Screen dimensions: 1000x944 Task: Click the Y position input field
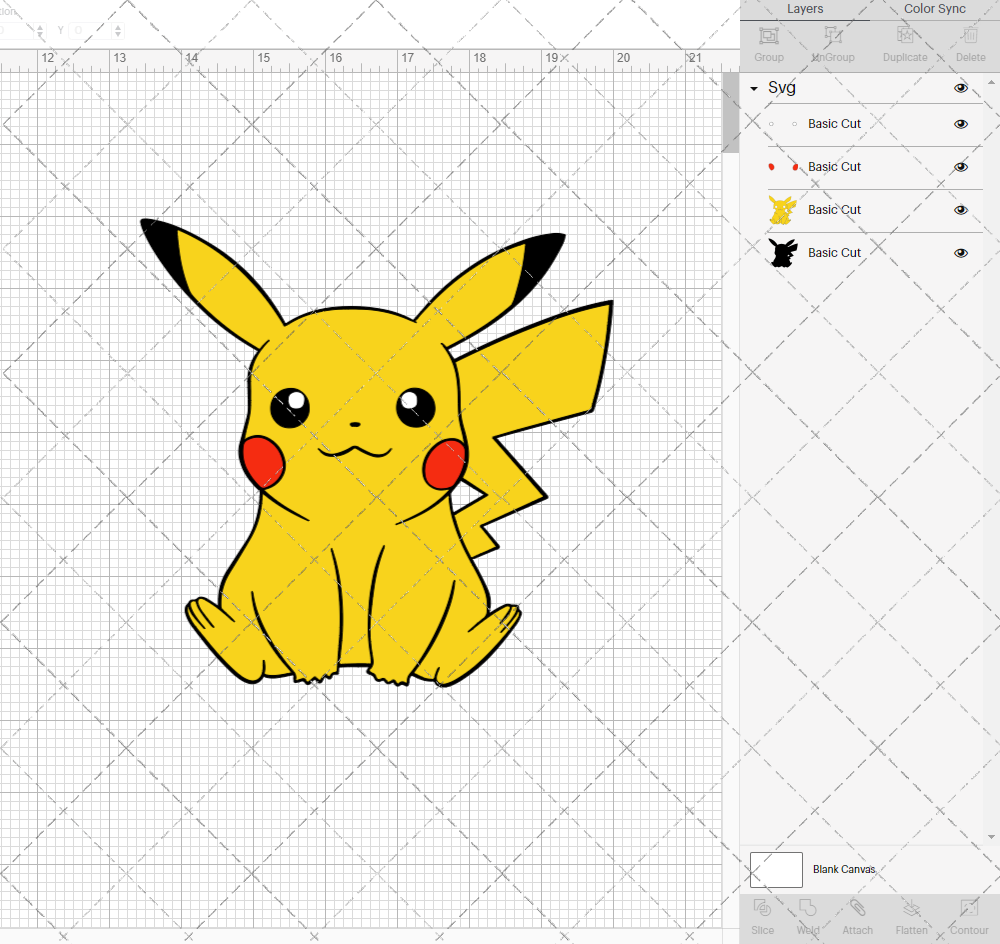[x=91, y=30]
